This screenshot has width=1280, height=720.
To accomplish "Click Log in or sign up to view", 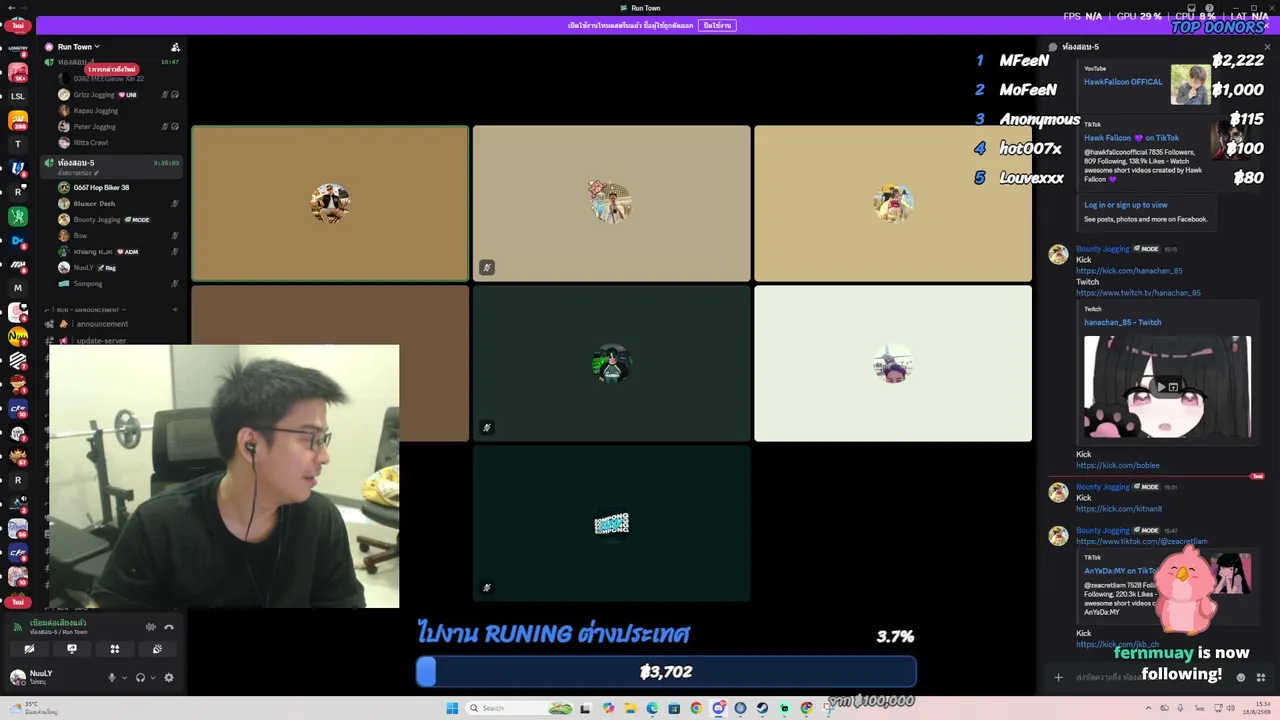I will point(1125,205).
